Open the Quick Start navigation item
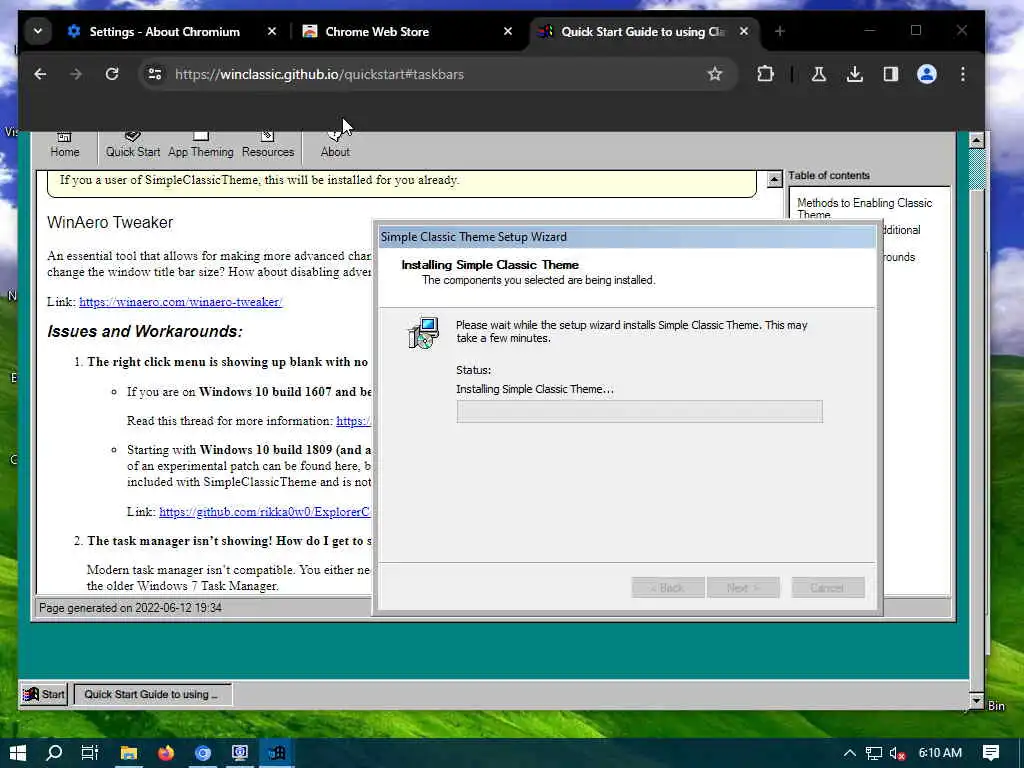This screenshot has width=1024, height=768. pos(133,146)
